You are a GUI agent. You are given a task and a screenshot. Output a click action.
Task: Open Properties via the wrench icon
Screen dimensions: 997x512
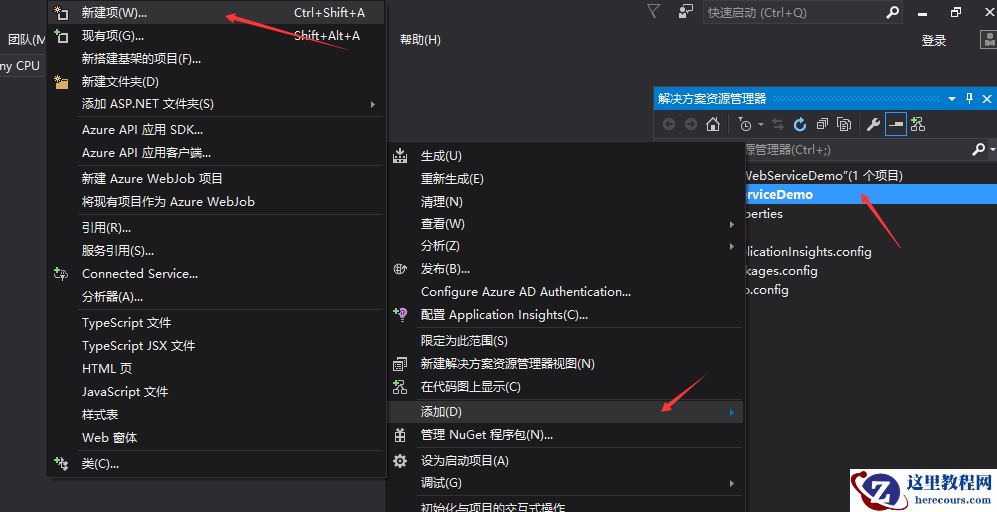(874, 124)
